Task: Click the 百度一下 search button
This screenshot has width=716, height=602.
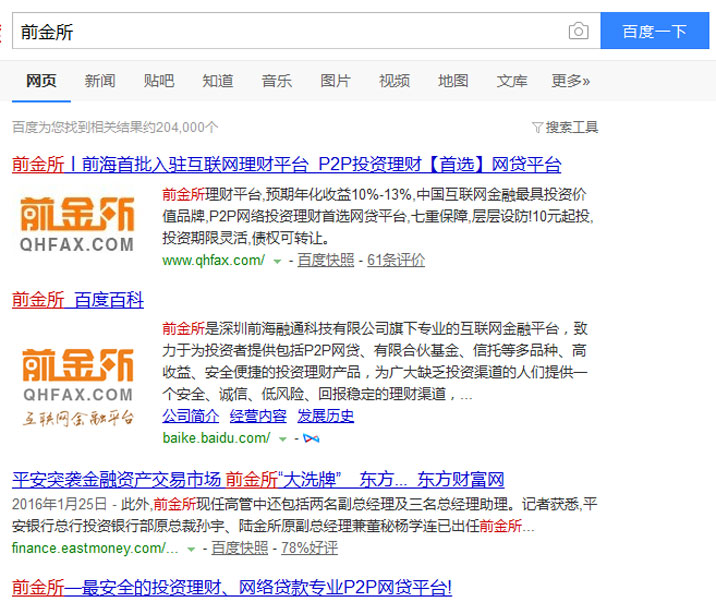Action: (x=654, y=31)
